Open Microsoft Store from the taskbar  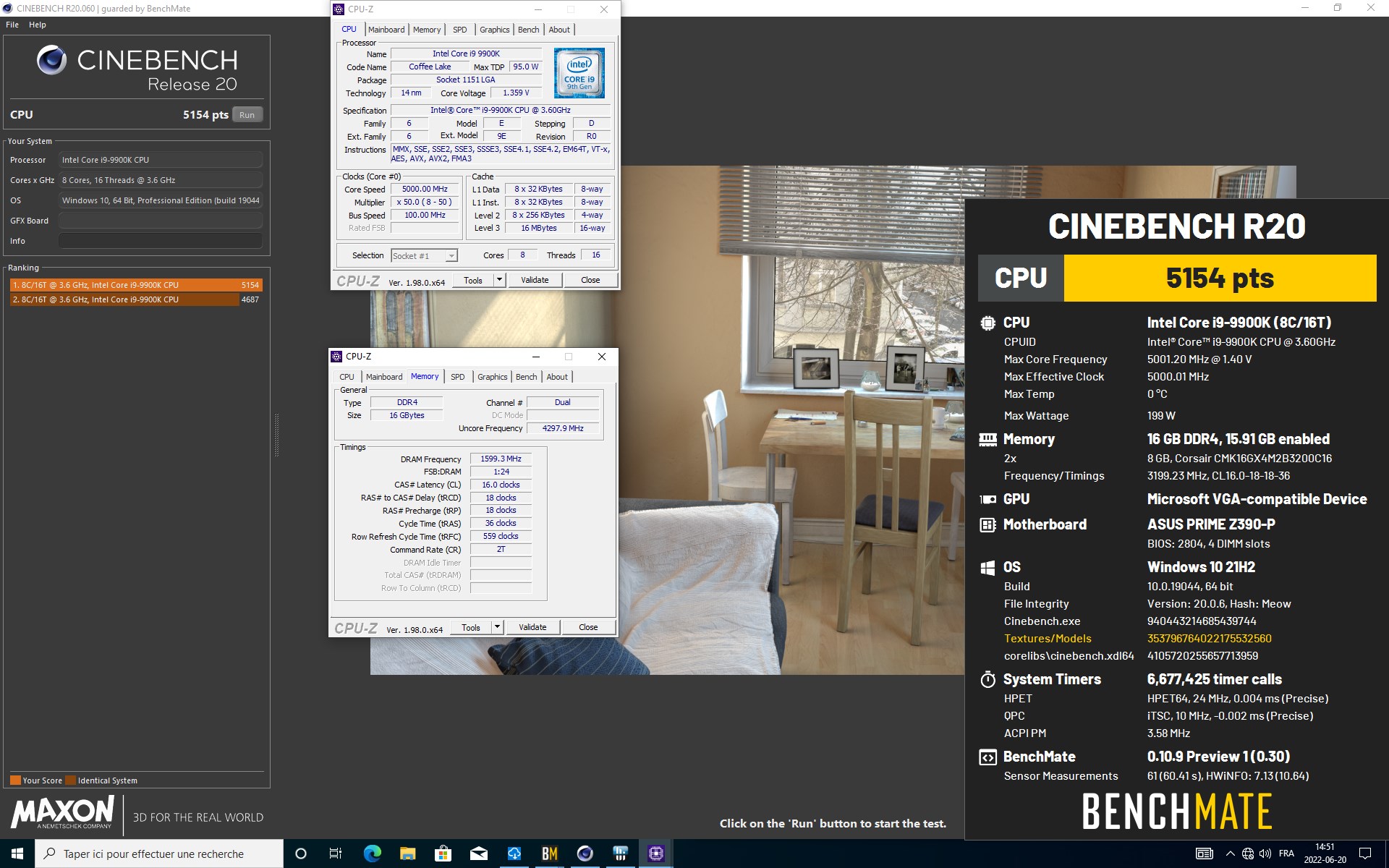[x=443, y=854]
